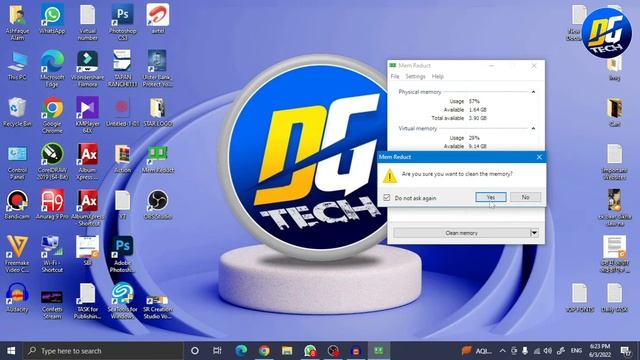Click the ENG language indicator
640x360 pixels.
(576, 351)
